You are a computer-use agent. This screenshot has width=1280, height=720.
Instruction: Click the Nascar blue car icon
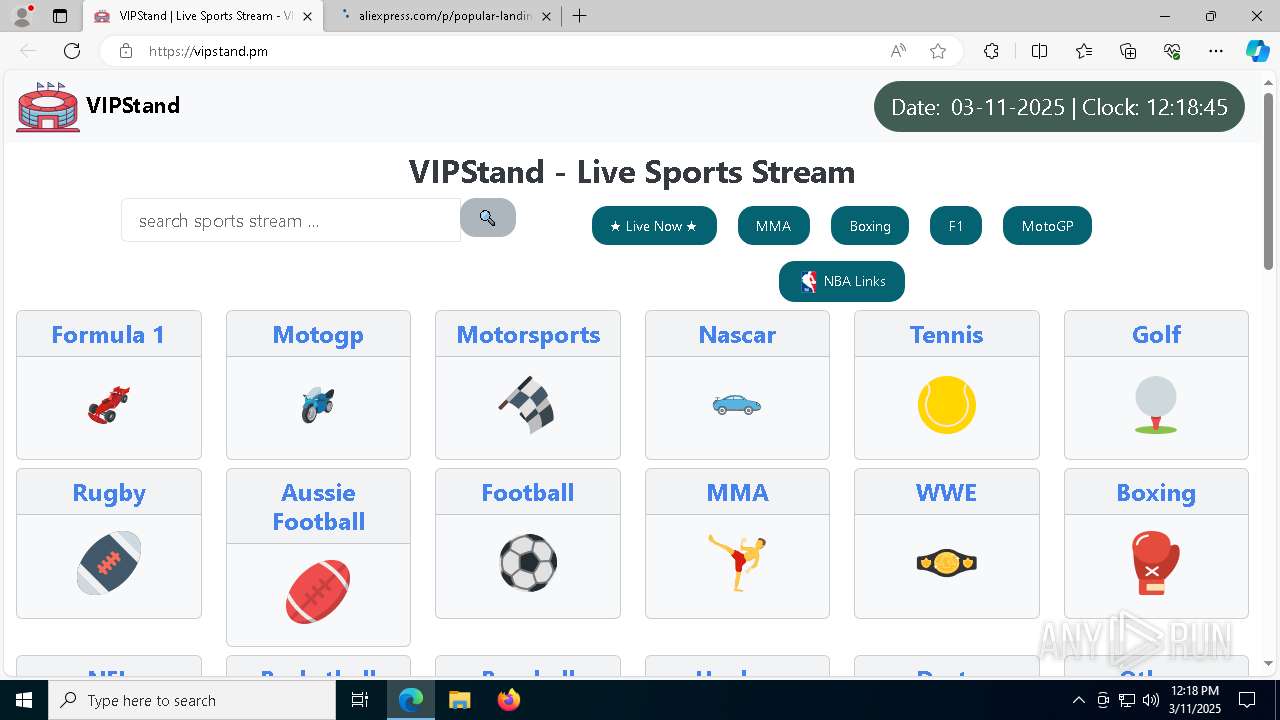[x=737, y=405]
